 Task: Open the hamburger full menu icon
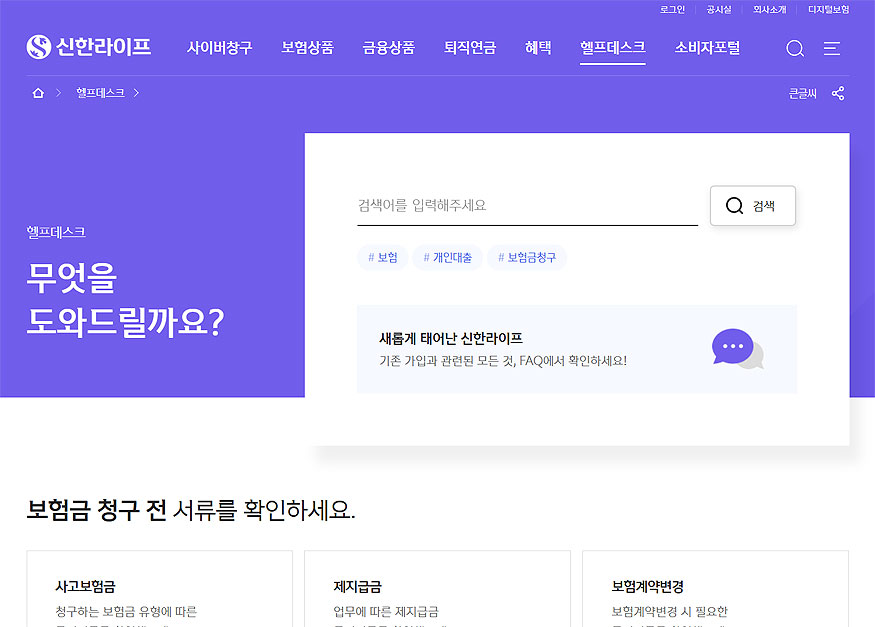(x=831, y=49)
